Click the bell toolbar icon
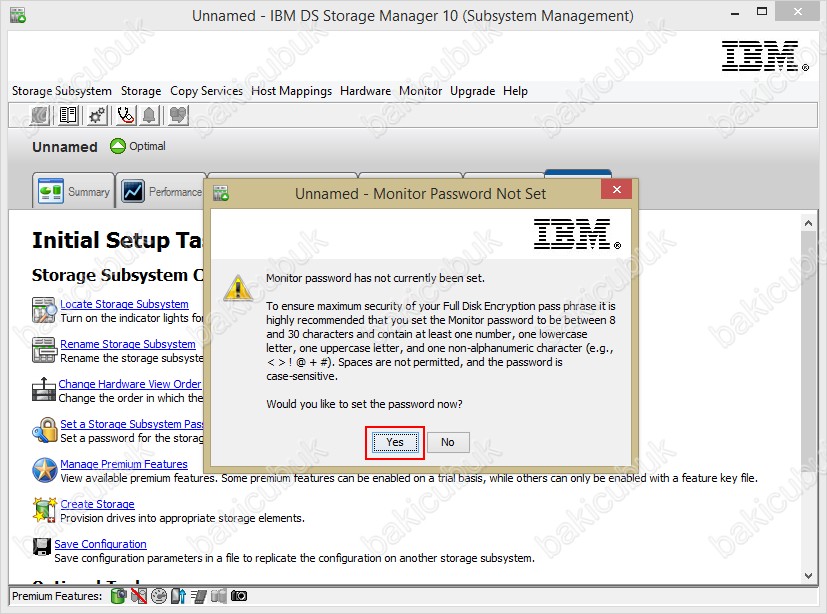The width and height of the screenshot is (827, 614). tap(150, 115)
